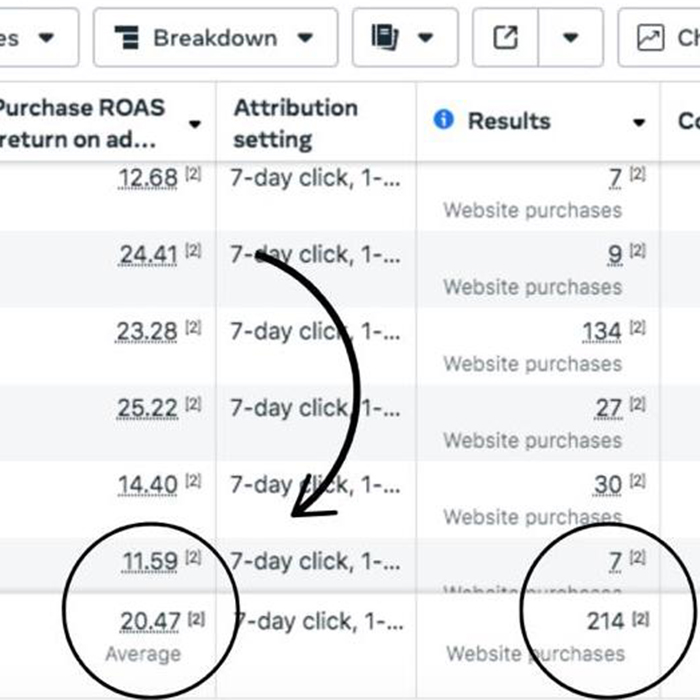Screen dimensions: 700x700
Task: Open the partially visible dropdown at far left
Action: point(39,38)
